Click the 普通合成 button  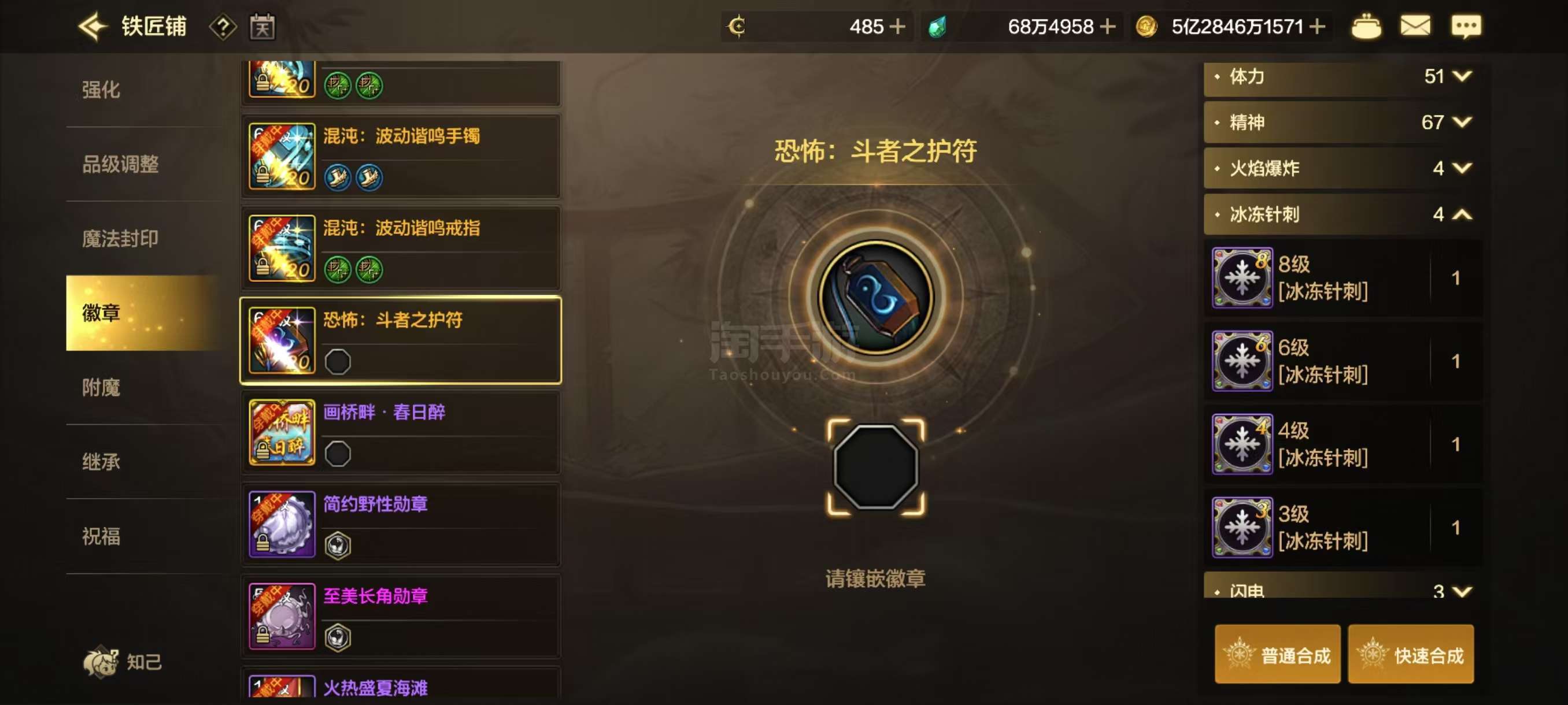click(1277, 655)
